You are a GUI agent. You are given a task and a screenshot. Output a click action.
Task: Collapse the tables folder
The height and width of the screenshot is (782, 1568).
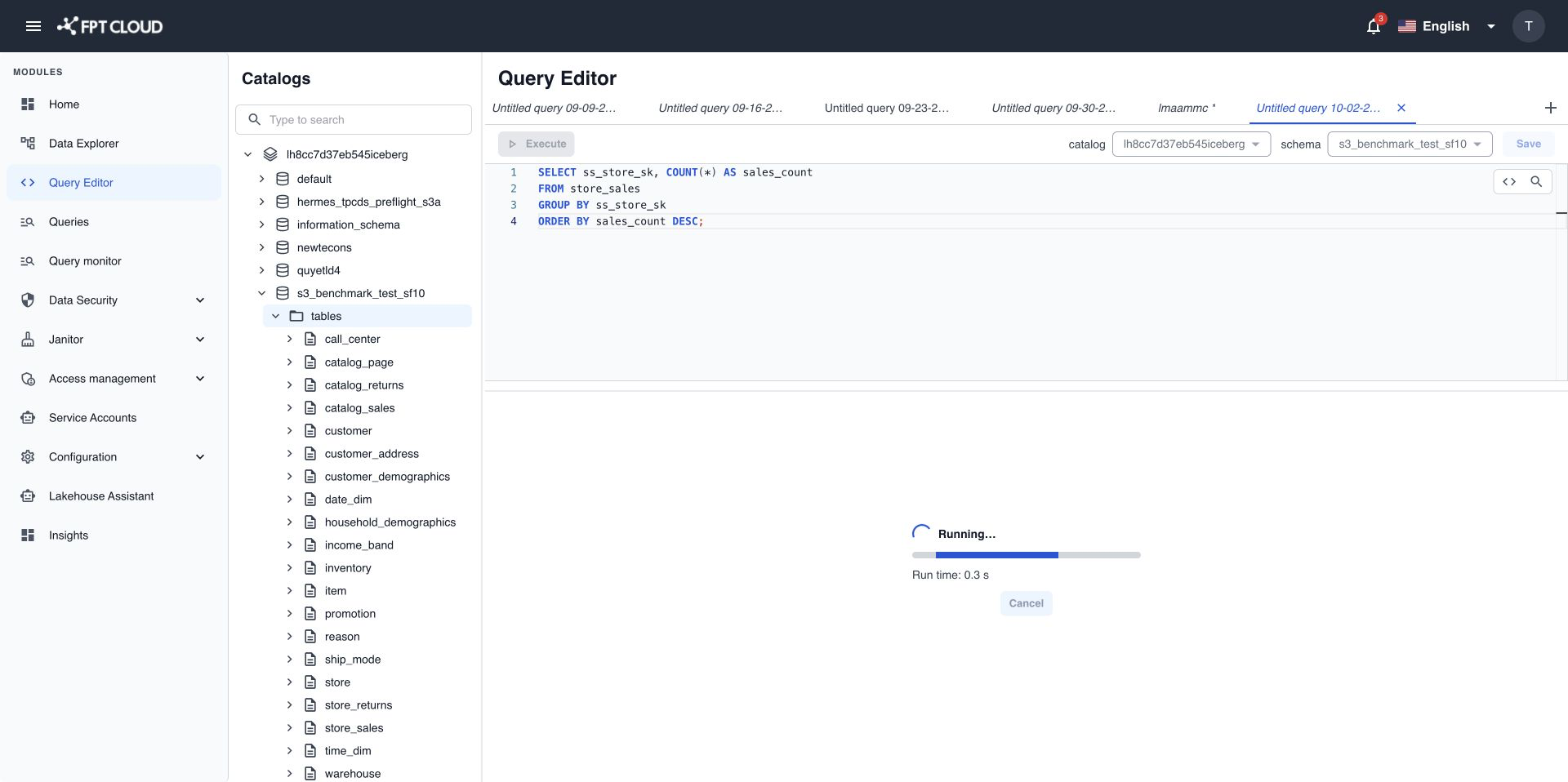276,316
